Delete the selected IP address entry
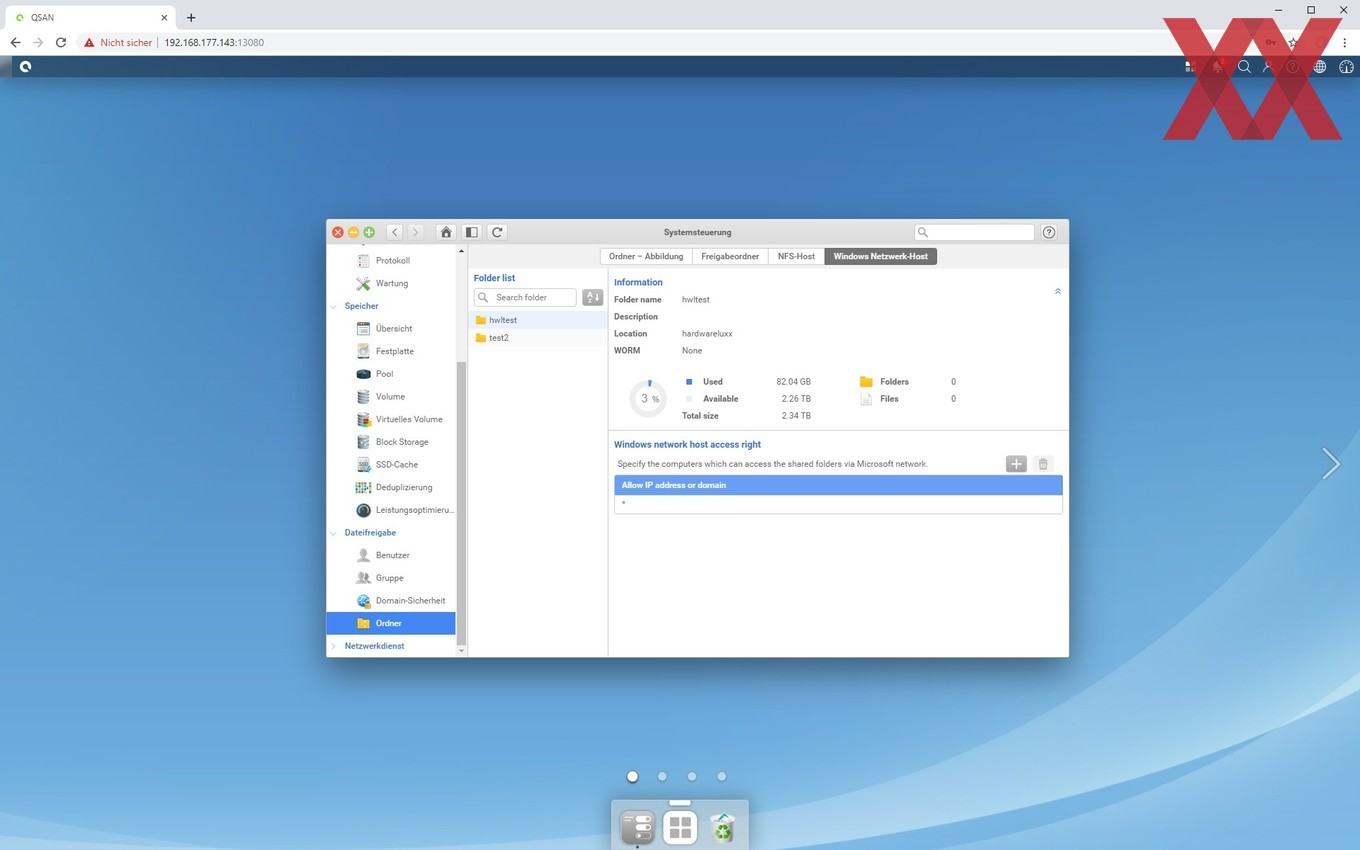This screenshot has height=850, width=1360. tap(1043, 464)
